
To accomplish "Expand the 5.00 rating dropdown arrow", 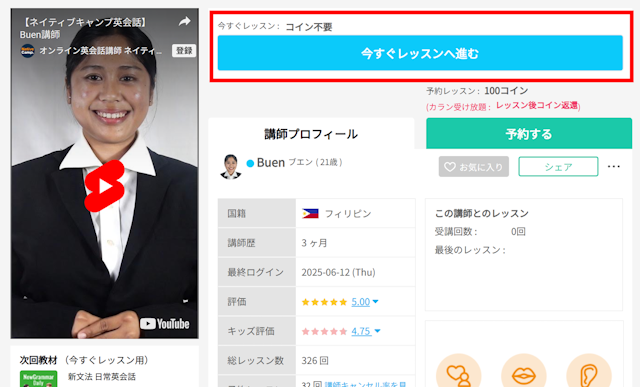I will click(x=376, y=302).
